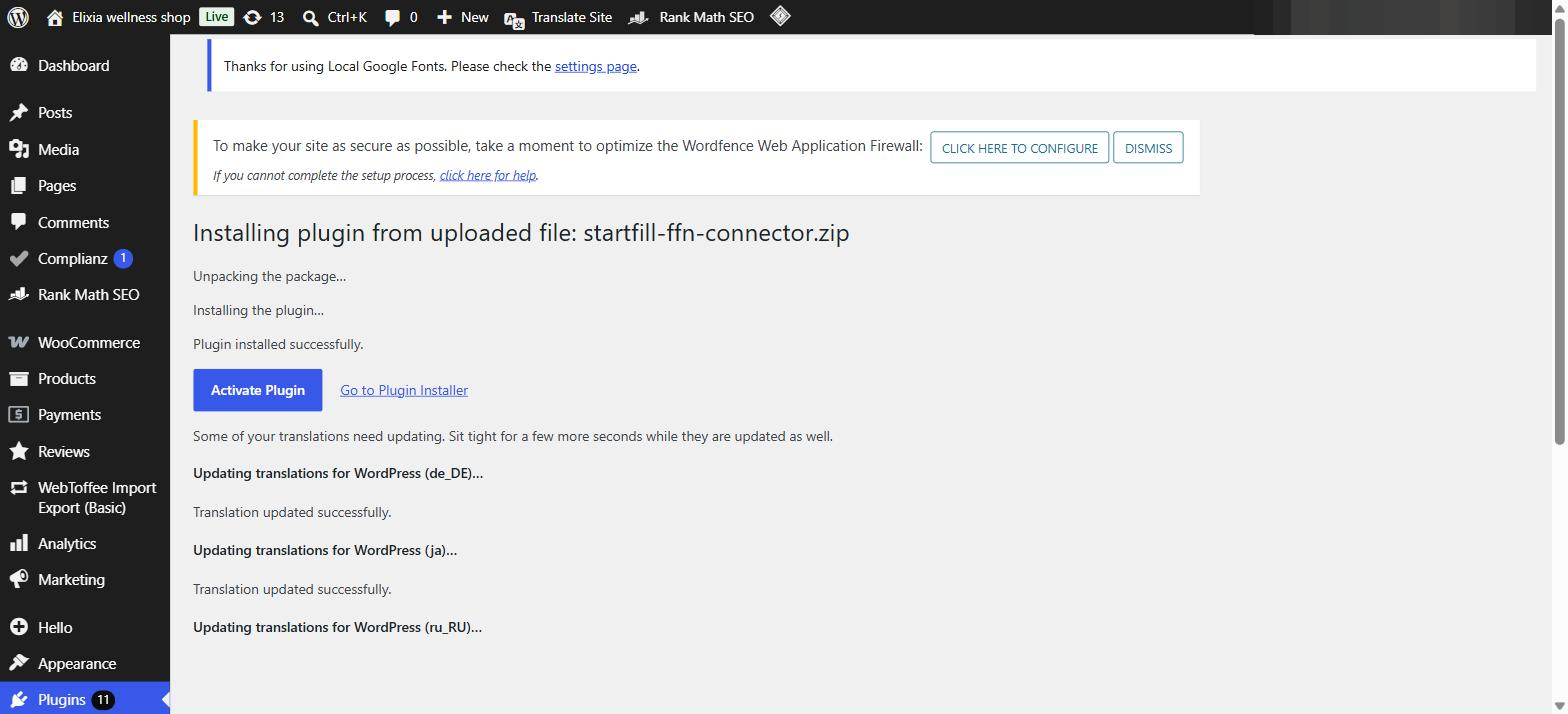
Task: Select text 'Updating translations for WordPress (ru_RU)…'
Action: [337, 627]
